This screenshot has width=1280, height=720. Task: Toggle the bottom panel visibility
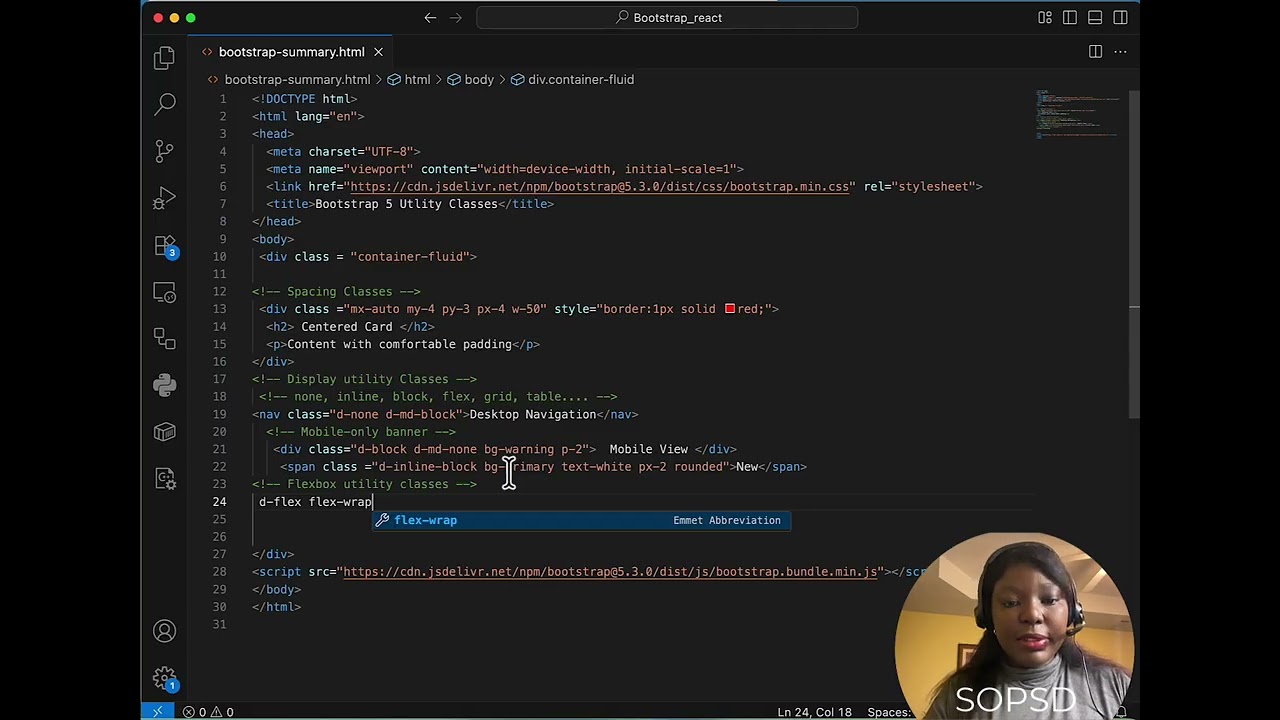[x=1095, y=17]
